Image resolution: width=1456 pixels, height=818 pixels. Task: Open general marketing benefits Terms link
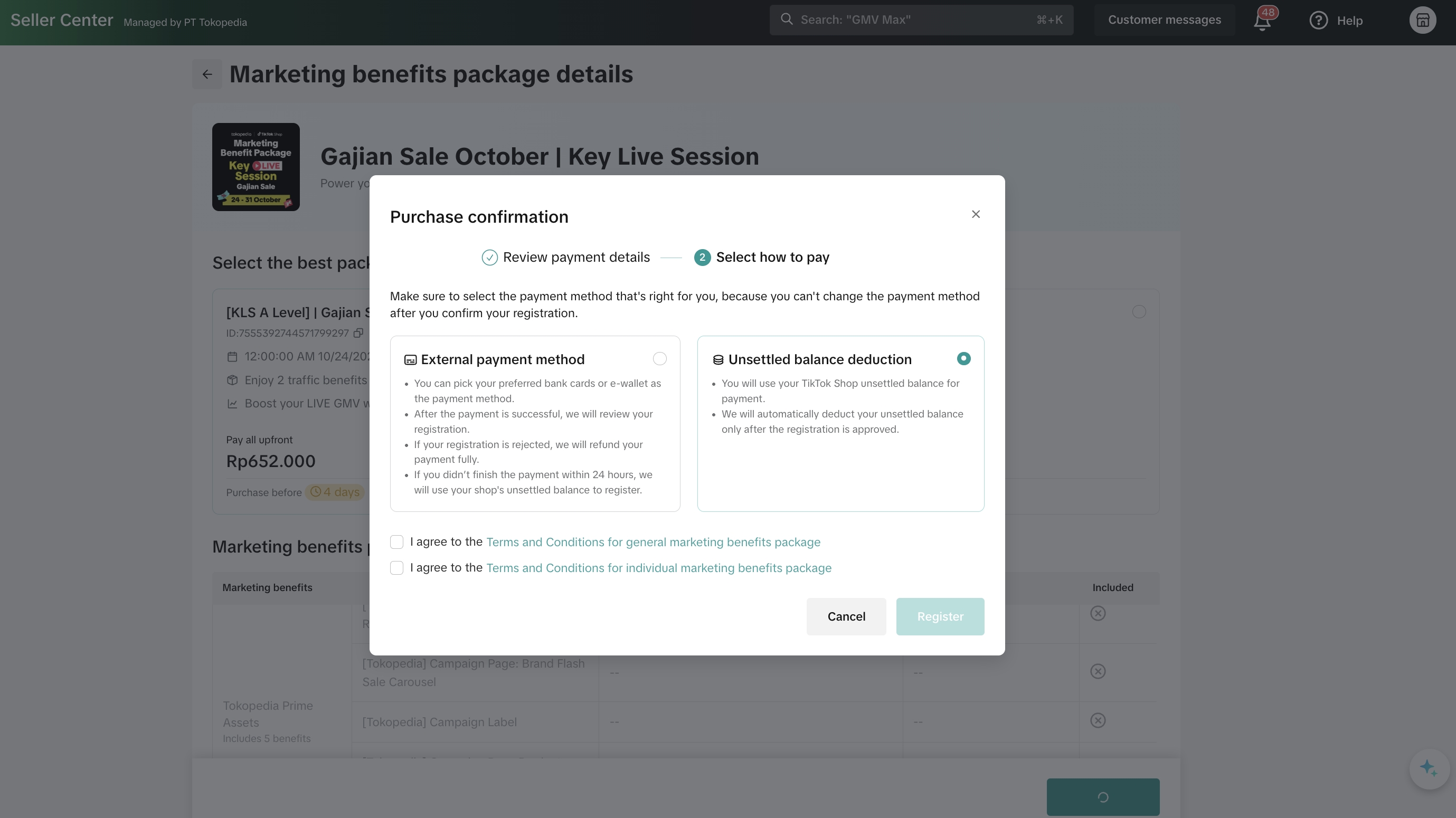click(653, 543)
